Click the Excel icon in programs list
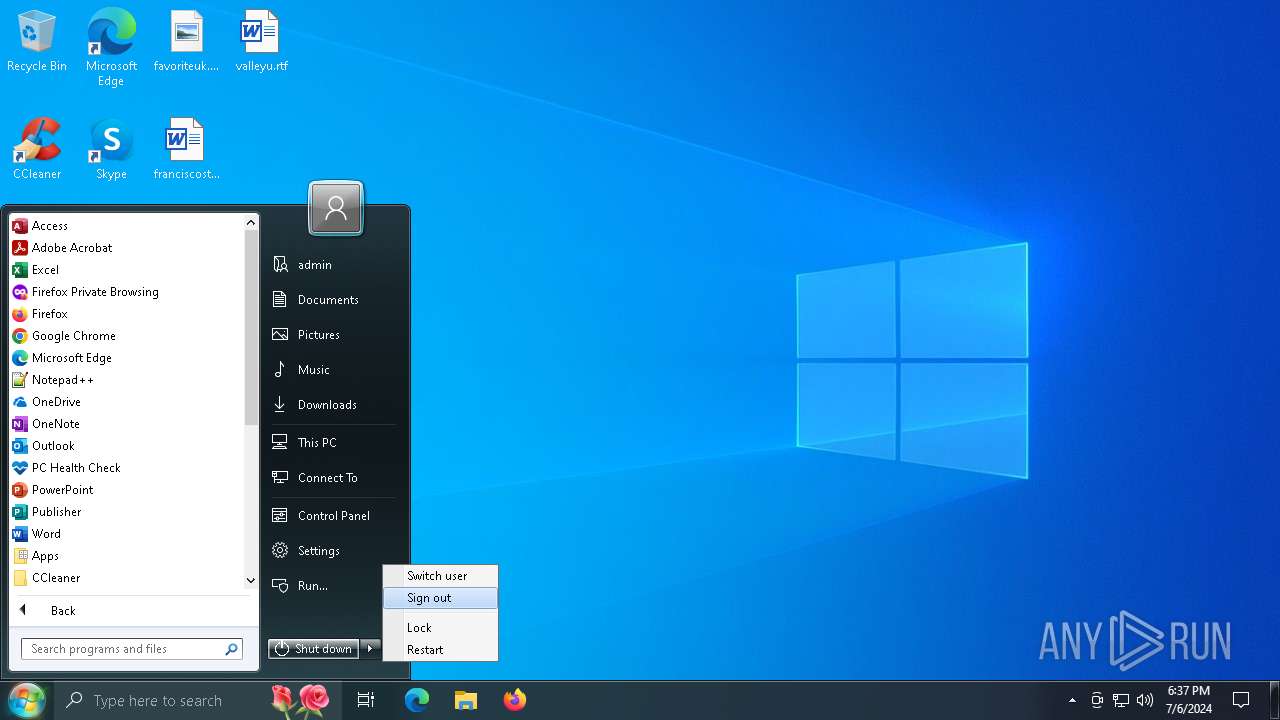This screenshot has width=1280, height=720. tap(20, 270)
